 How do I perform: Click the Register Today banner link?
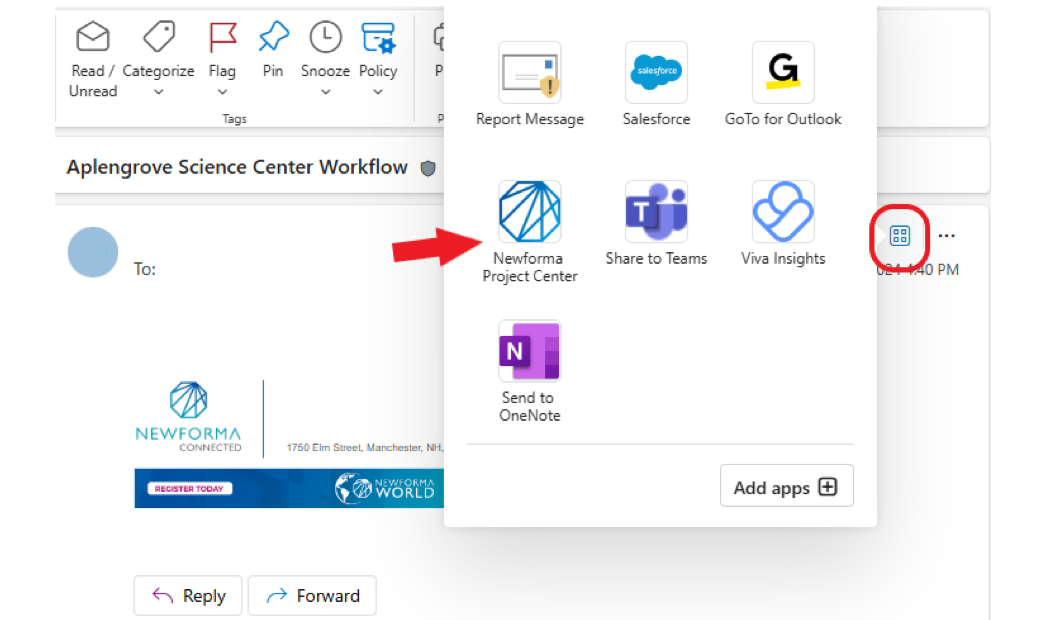coord(189,488)
